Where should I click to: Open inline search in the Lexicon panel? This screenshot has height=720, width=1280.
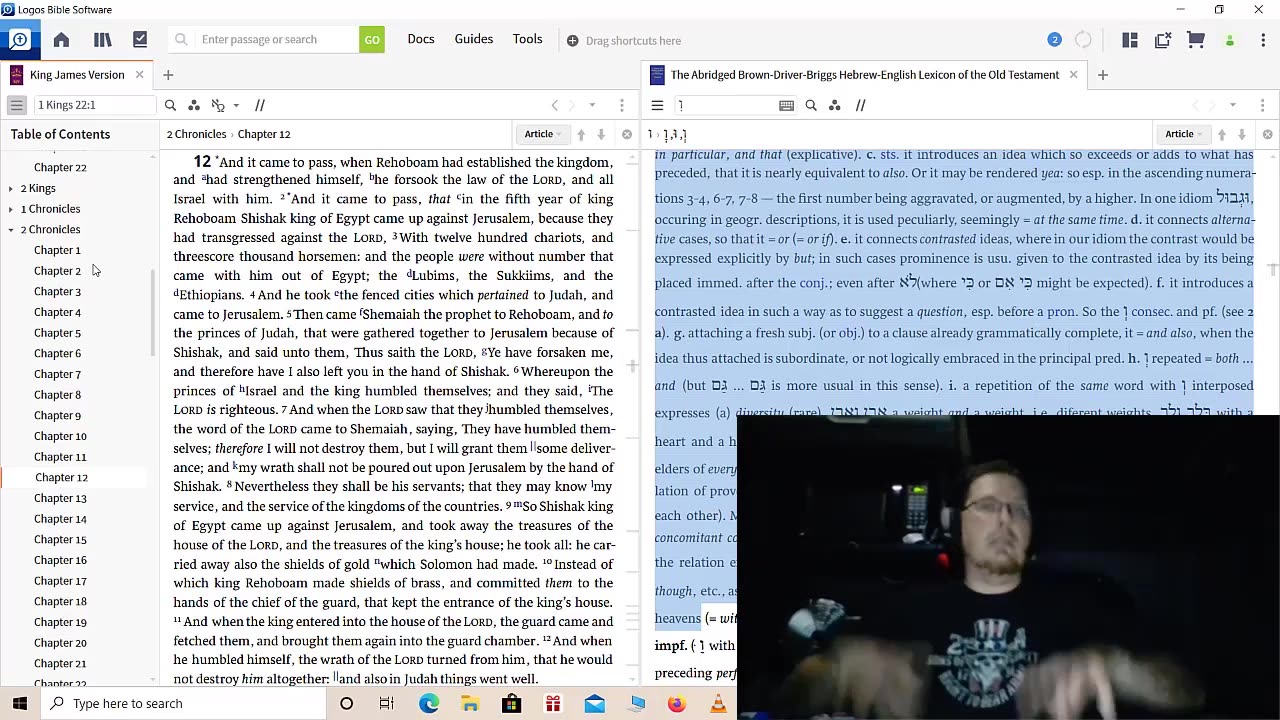(811, 105)
